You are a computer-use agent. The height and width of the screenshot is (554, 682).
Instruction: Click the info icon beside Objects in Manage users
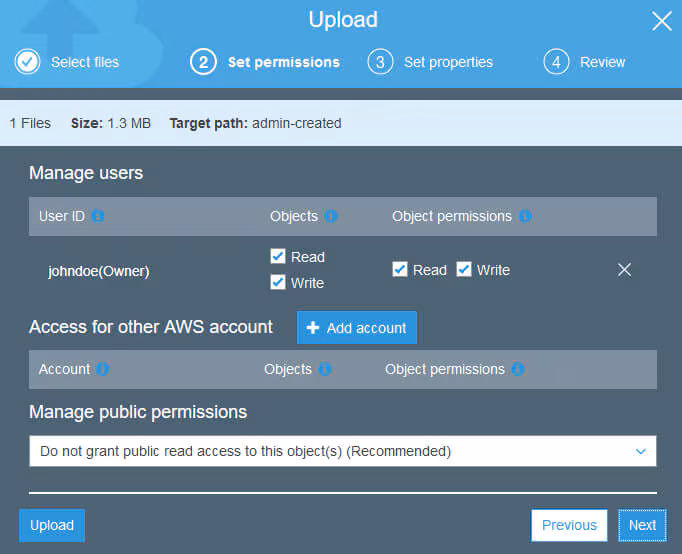pyautogui.click(x=331, y=216)
